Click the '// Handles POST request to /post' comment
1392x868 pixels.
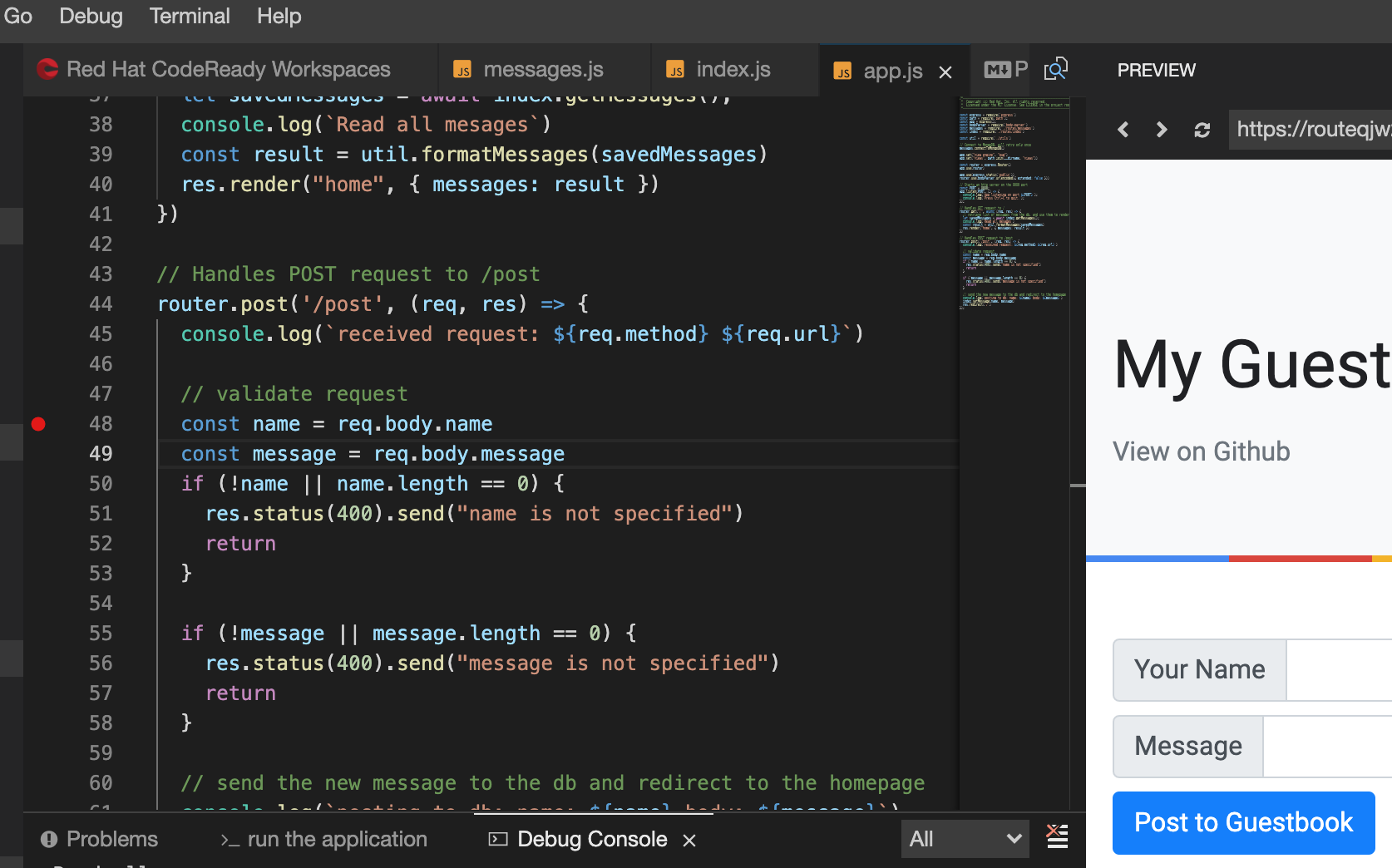[x=348, y=274]
